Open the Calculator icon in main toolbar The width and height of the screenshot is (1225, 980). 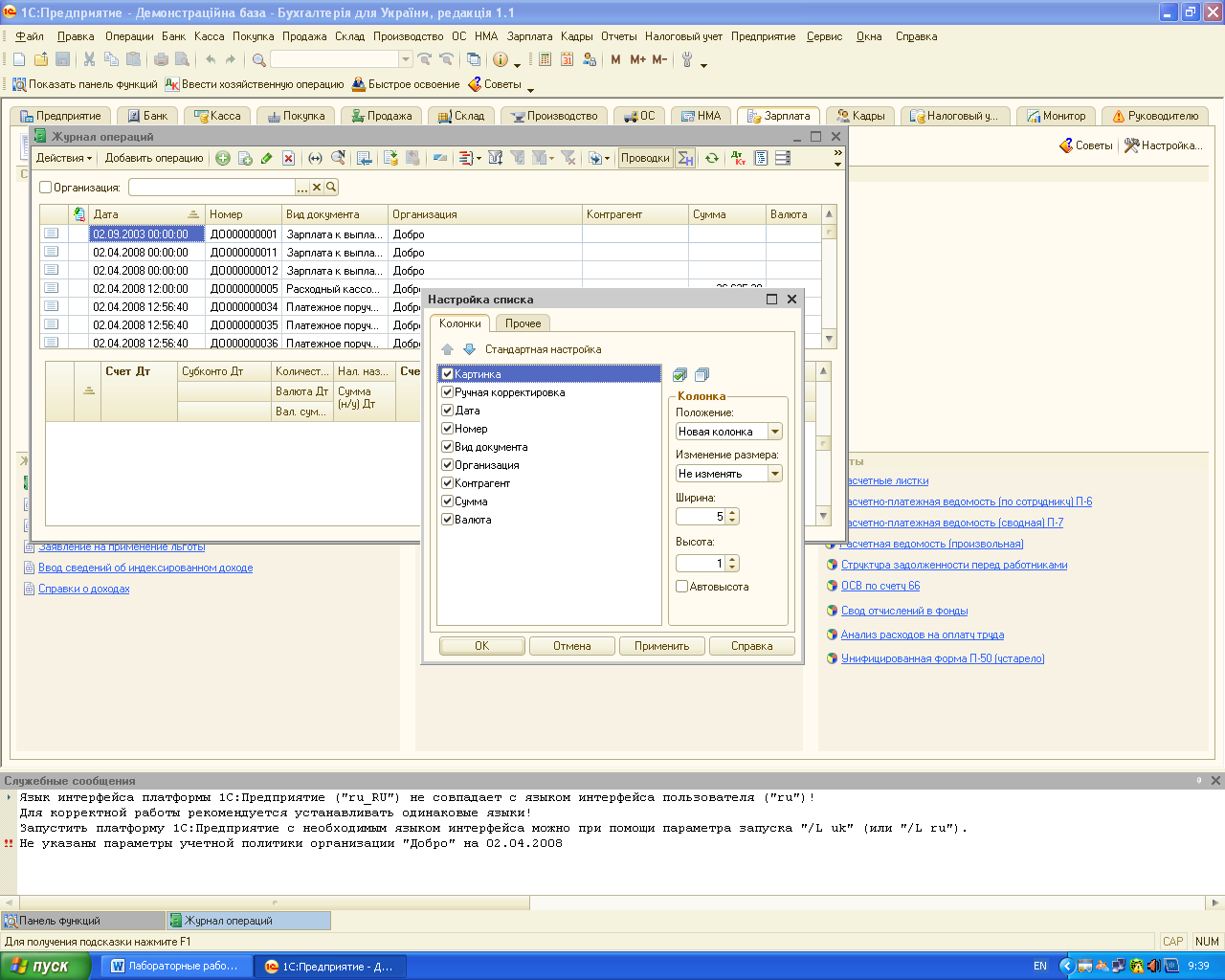(546, 59)
